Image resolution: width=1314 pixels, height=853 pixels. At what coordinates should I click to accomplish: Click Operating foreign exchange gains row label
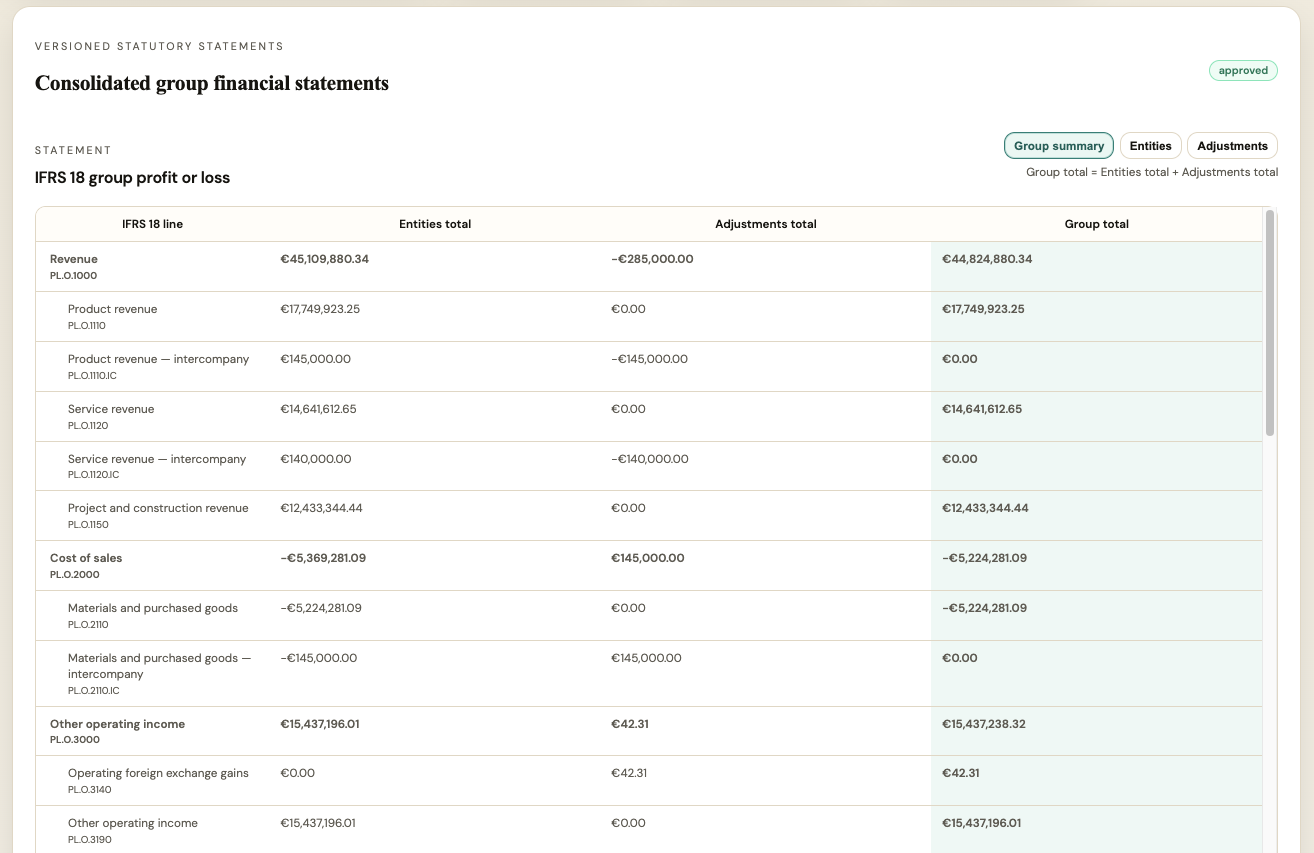pyautogui.click(x=158, y=773)
